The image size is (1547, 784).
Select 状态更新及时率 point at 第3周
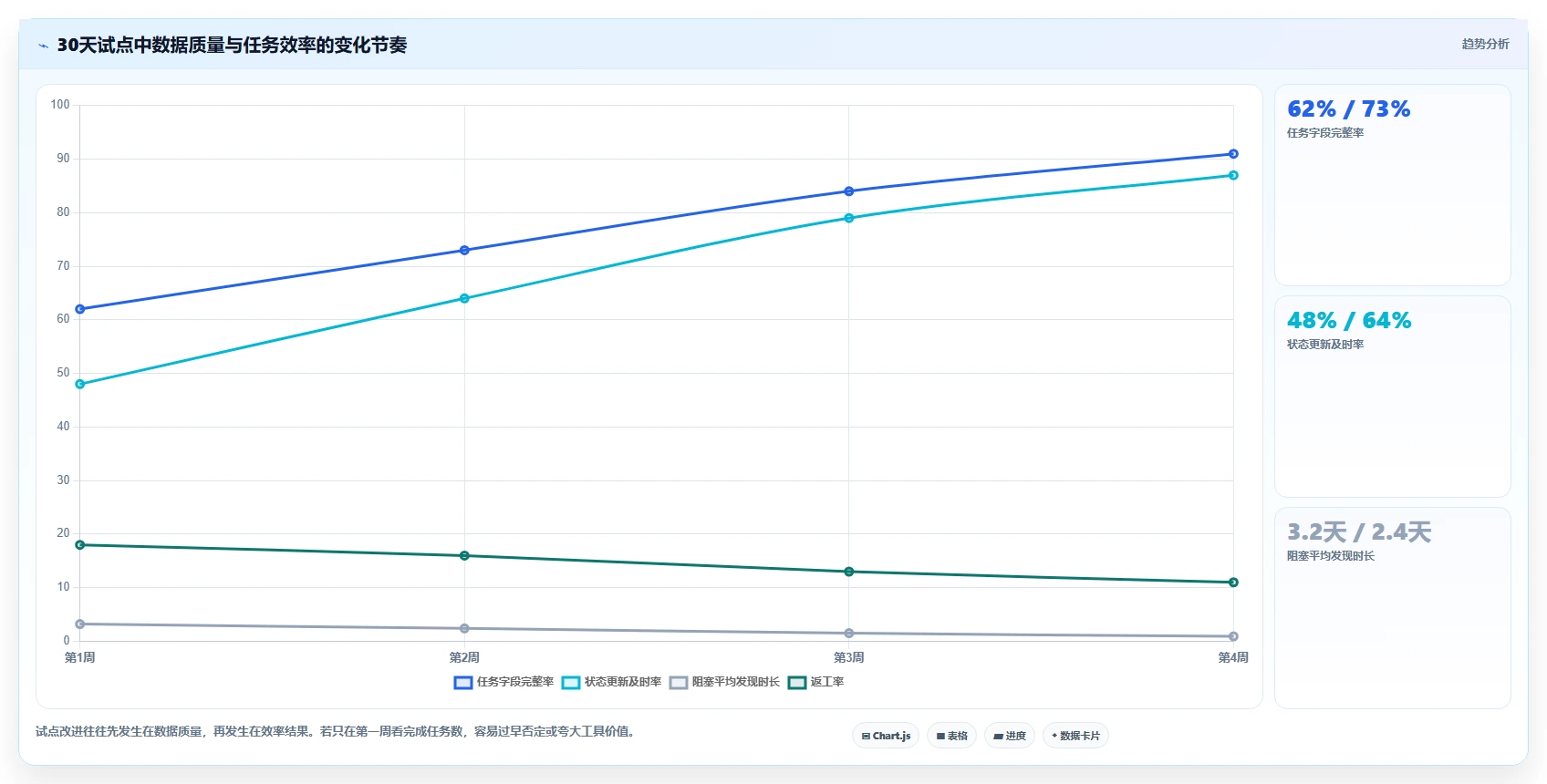(x=849, y=218)
